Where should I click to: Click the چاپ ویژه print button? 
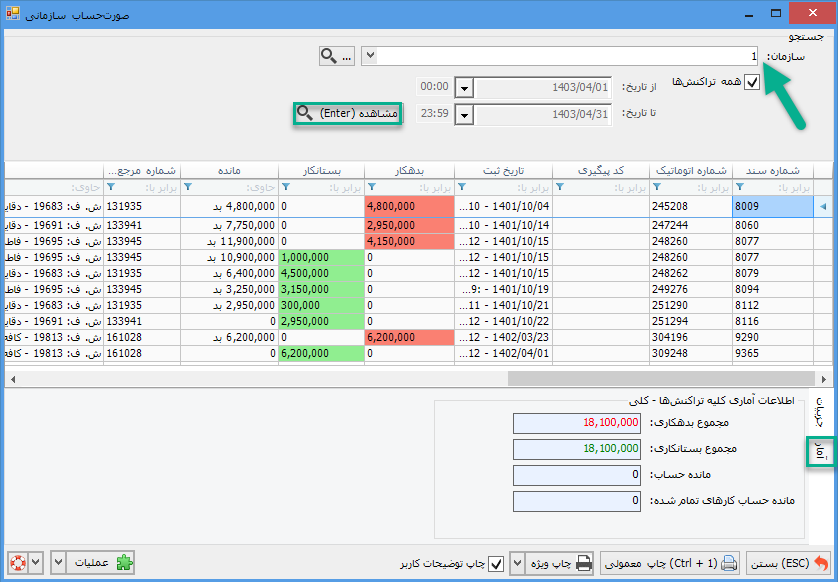coord(560,563)
